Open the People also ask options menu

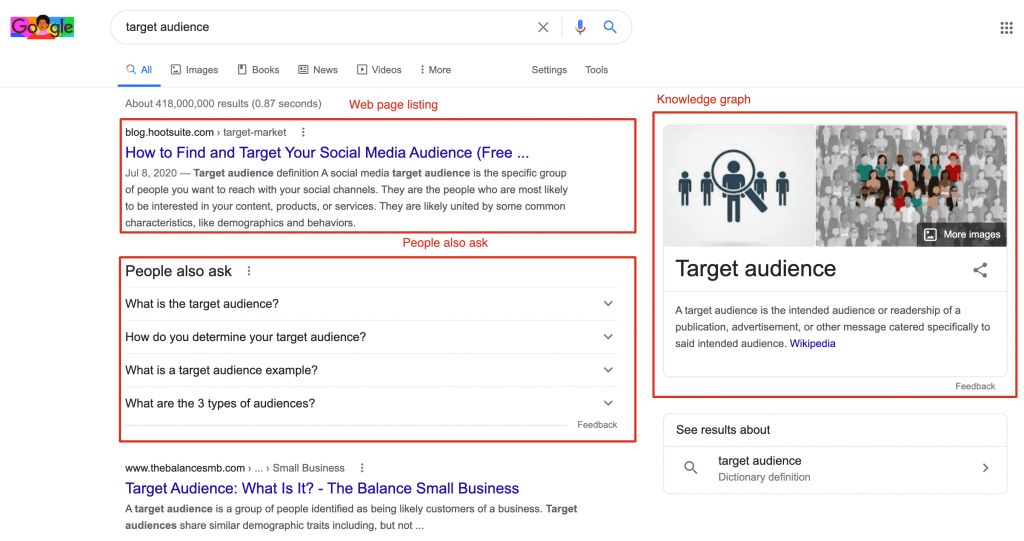coord(249,271)
